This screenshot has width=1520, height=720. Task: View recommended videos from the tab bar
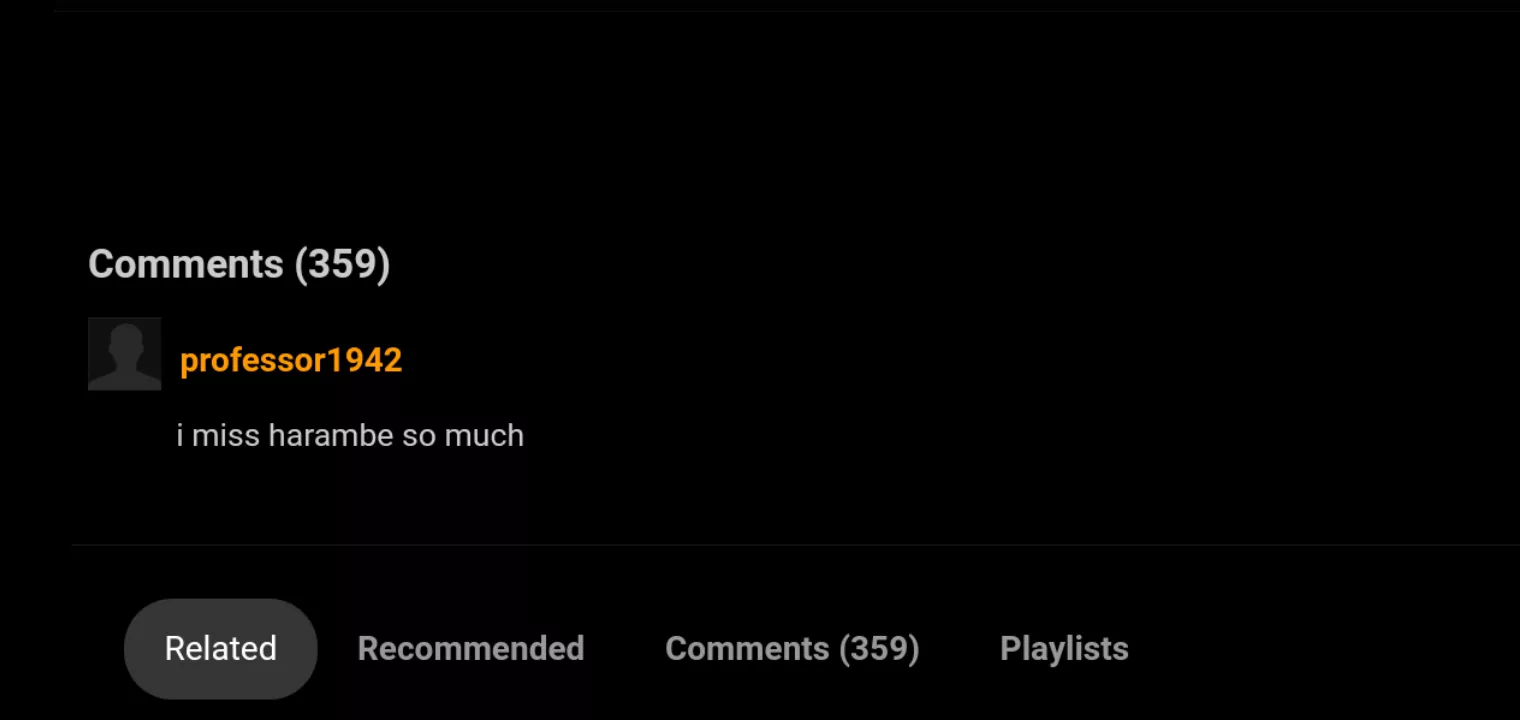tap(471, 649)
